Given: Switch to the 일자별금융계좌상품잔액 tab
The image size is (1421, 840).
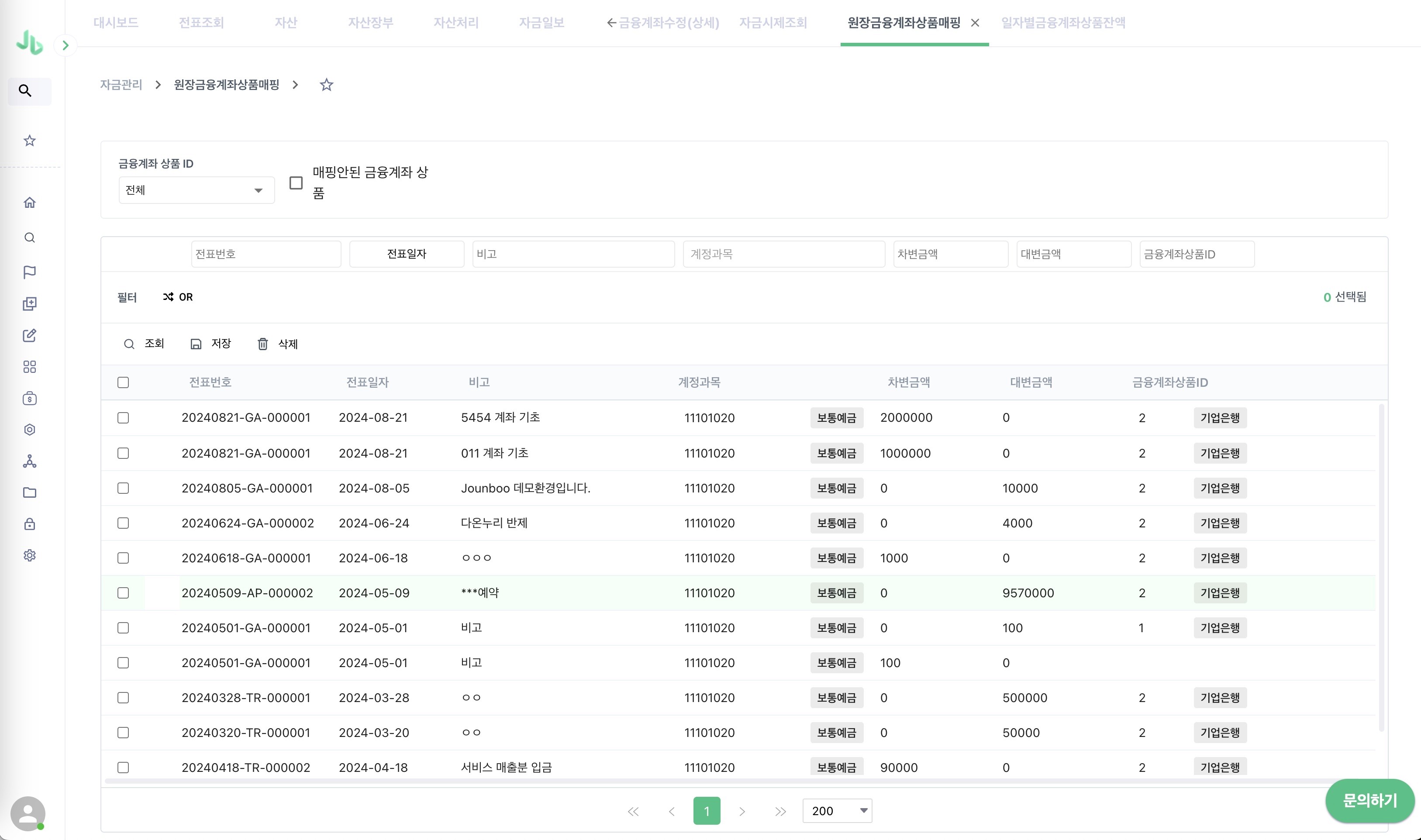Looking at the screenshot, I should tap(1062, 23).
